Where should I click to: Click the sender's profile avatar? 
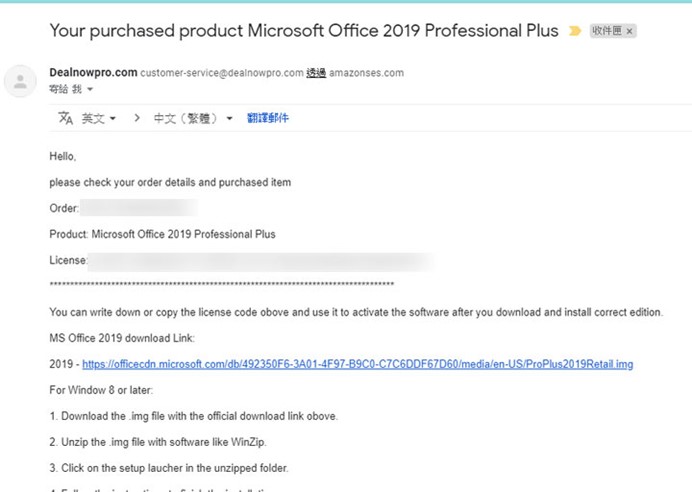(x=20, y=81)
